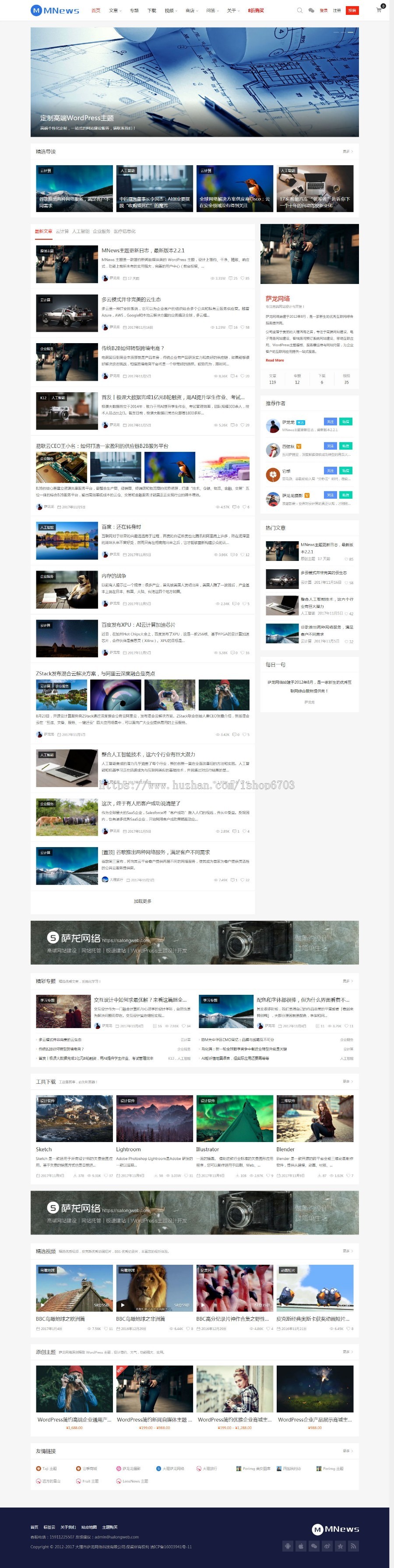This screenshot has height=1568, width=394.
Task: Click 标签云 link in footer
Action: point(49,1527)
